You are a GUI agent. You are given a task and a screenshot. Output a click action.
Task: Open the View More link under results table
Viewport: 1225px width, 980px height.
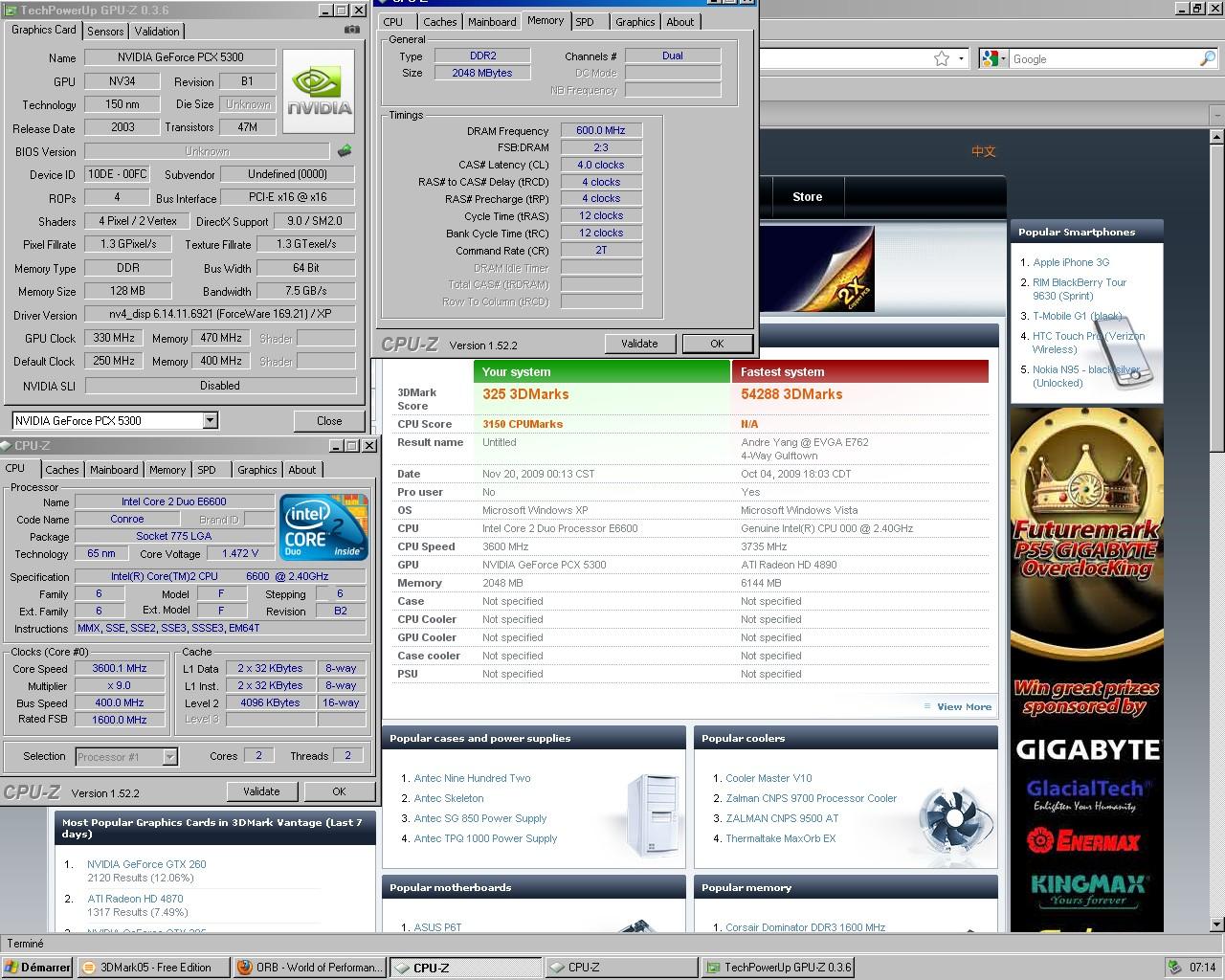point(964,706)
